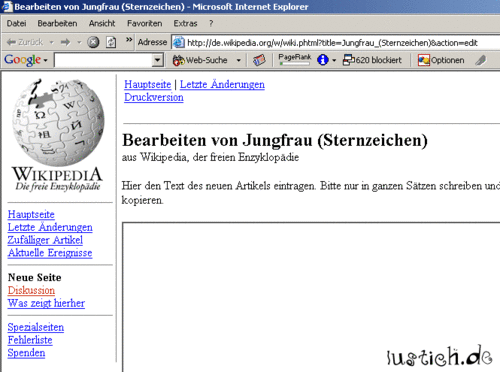
Task: Open Google toolbar Optionen
Action: click(x=441, y=60)
